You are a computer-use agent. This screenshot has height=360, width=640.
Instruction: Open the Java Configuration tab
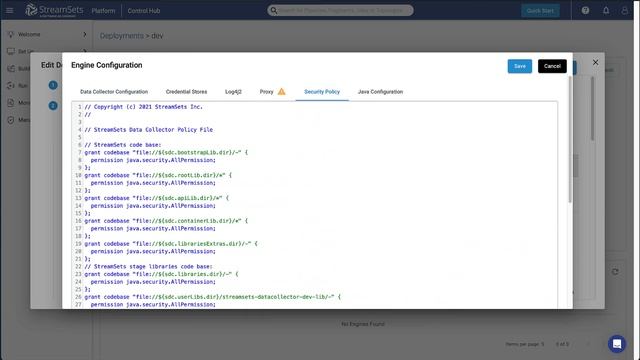coord(380,92)
